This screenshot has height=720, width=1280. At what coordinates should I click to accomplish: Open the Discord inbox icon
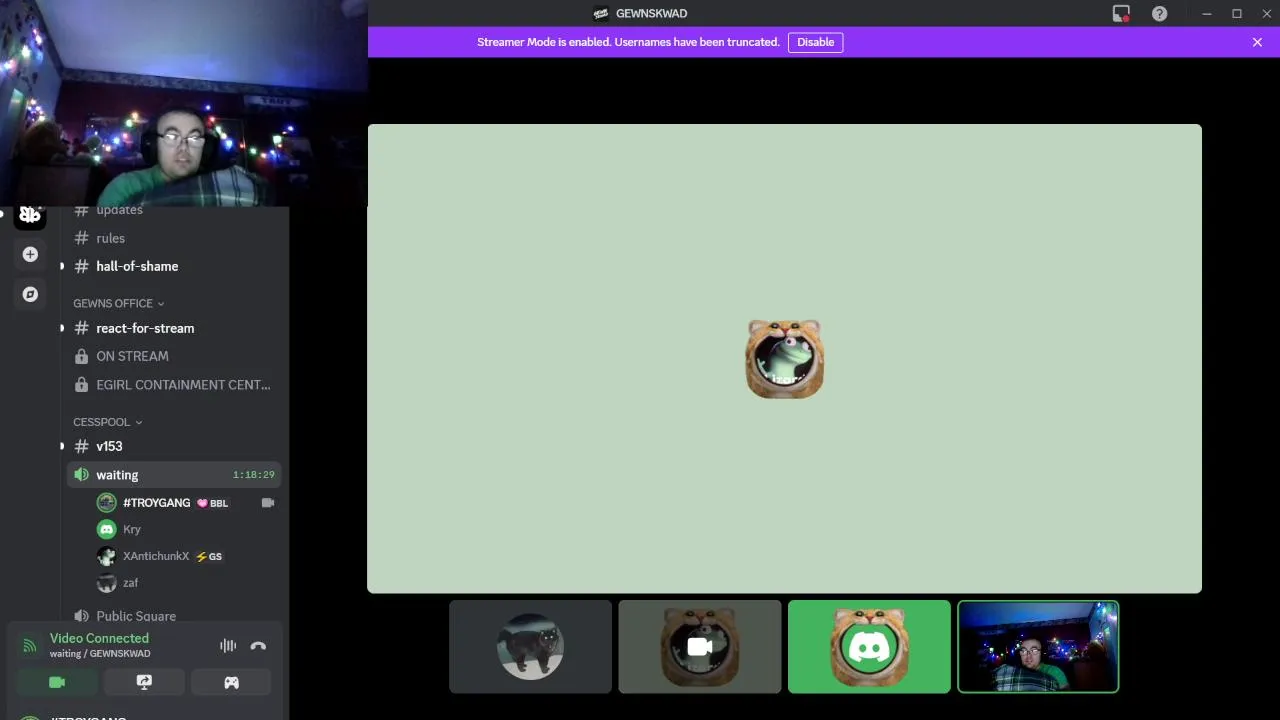click(1121, 13)
